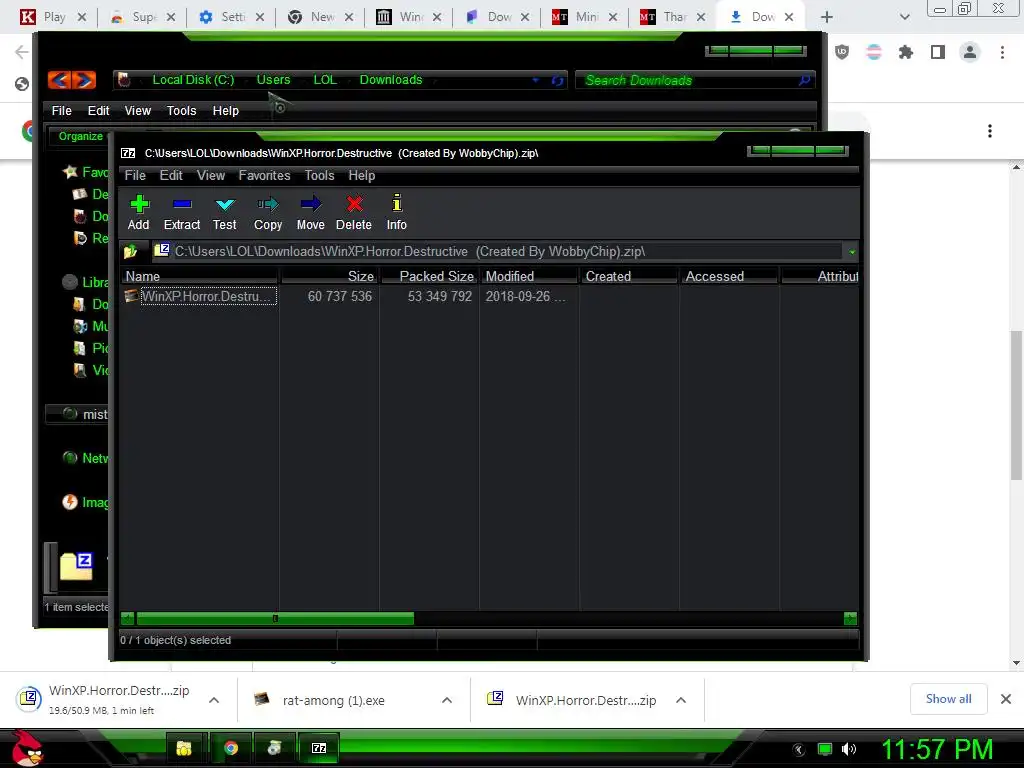Viewport: 1024px width, 768px height.
Task: Go up one folder level in 7-Zip
Action: tap(131, 251)
